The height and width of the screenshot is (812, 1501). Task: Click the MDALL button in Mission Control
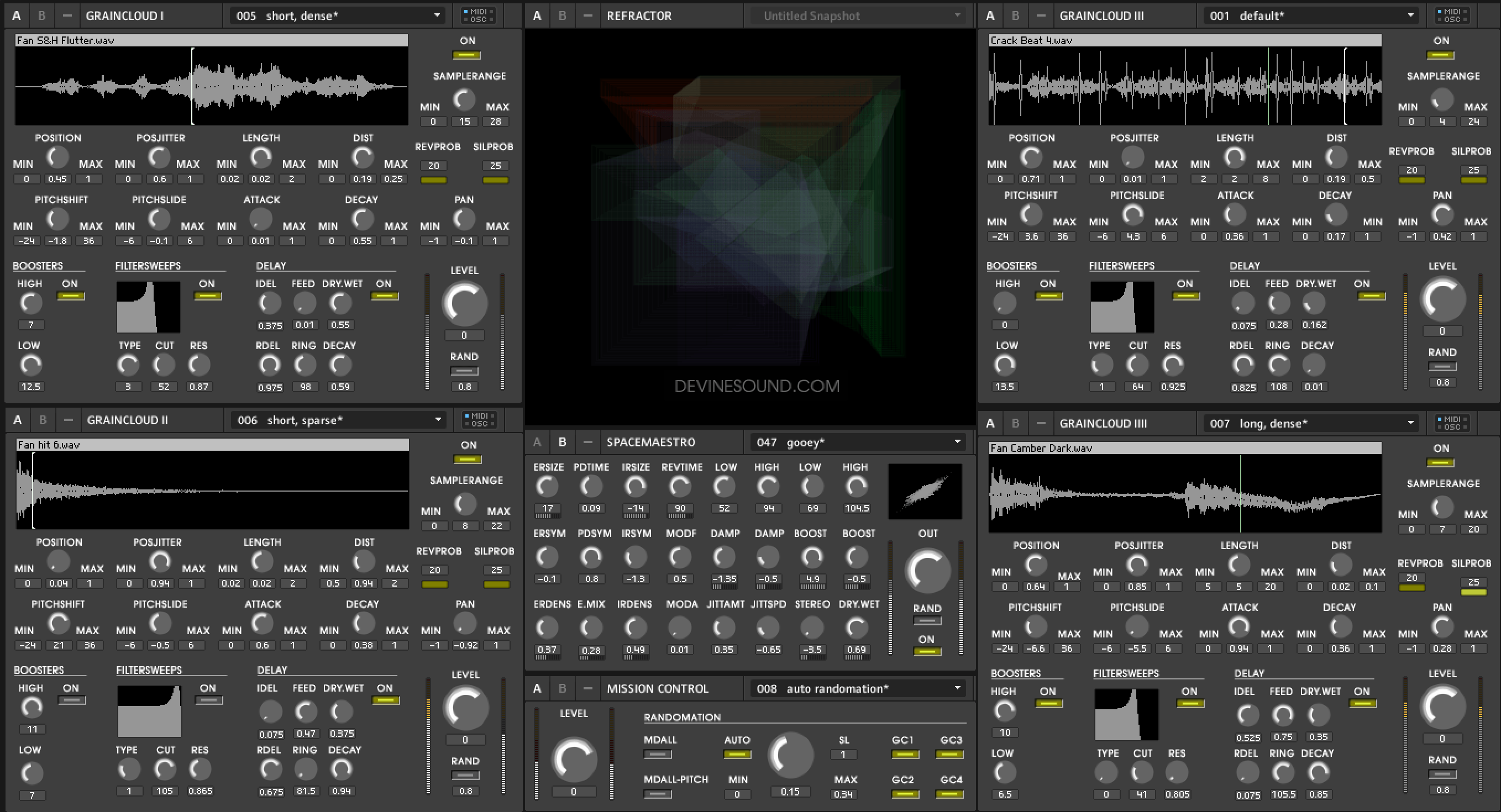pos(658,755)
